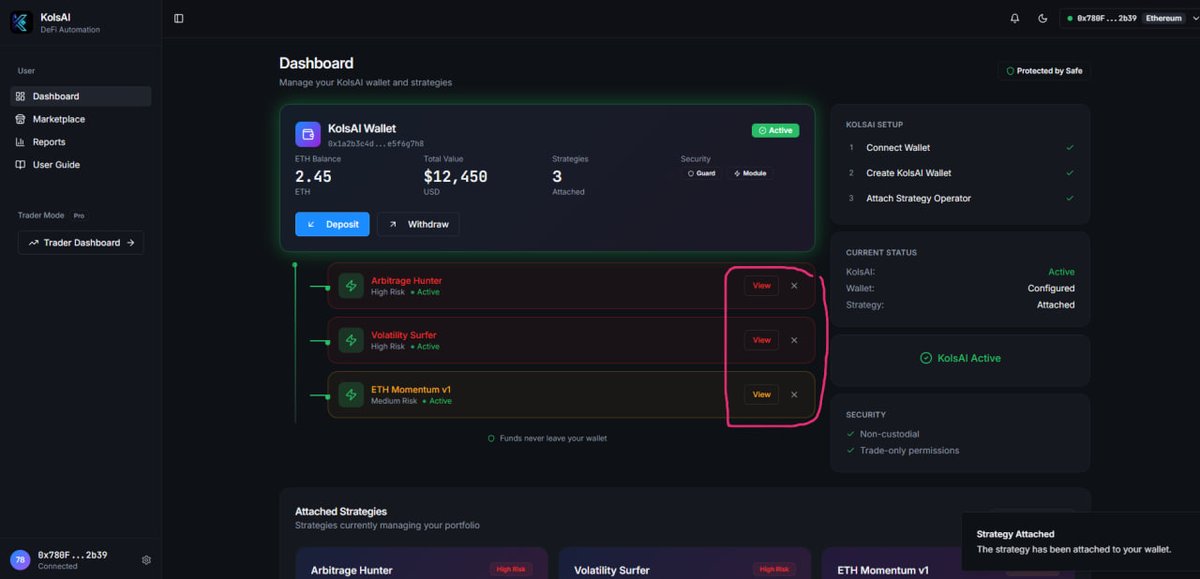Image resolution: width=1200 pixels, height=579 pixels.
Task: Toggle the sidebar collapse icon
Action: pyautogui.click(x=179, y=18)
